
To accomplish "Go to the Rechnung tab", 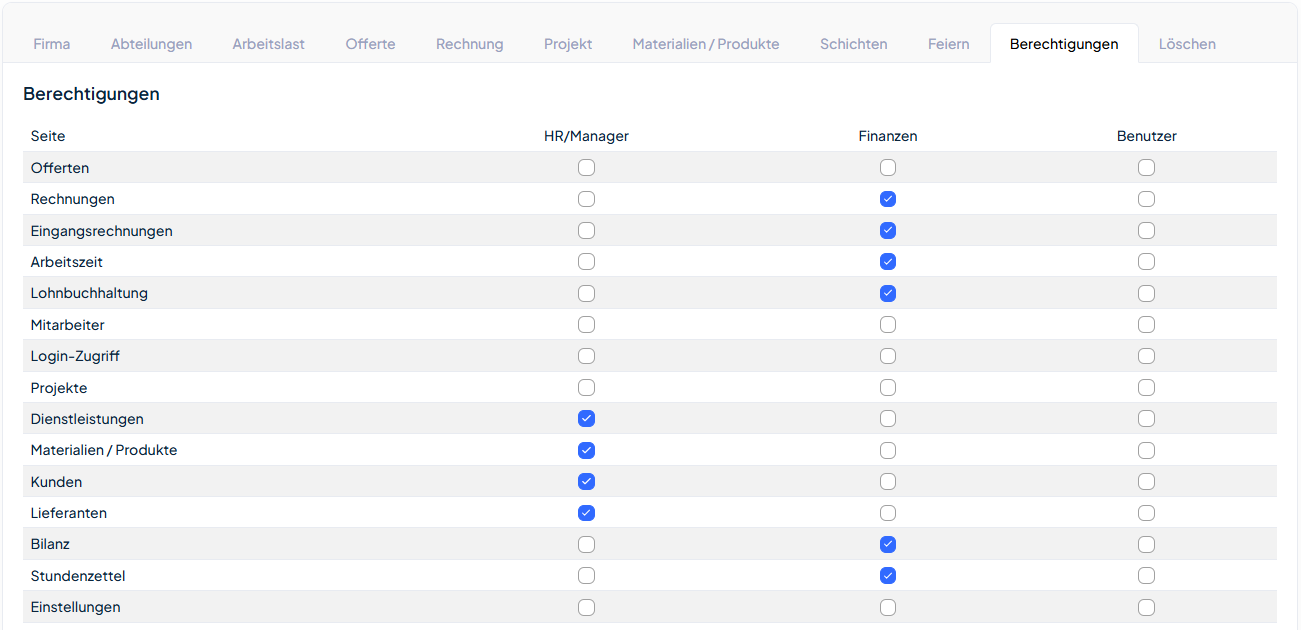I will tap(469, 44).
